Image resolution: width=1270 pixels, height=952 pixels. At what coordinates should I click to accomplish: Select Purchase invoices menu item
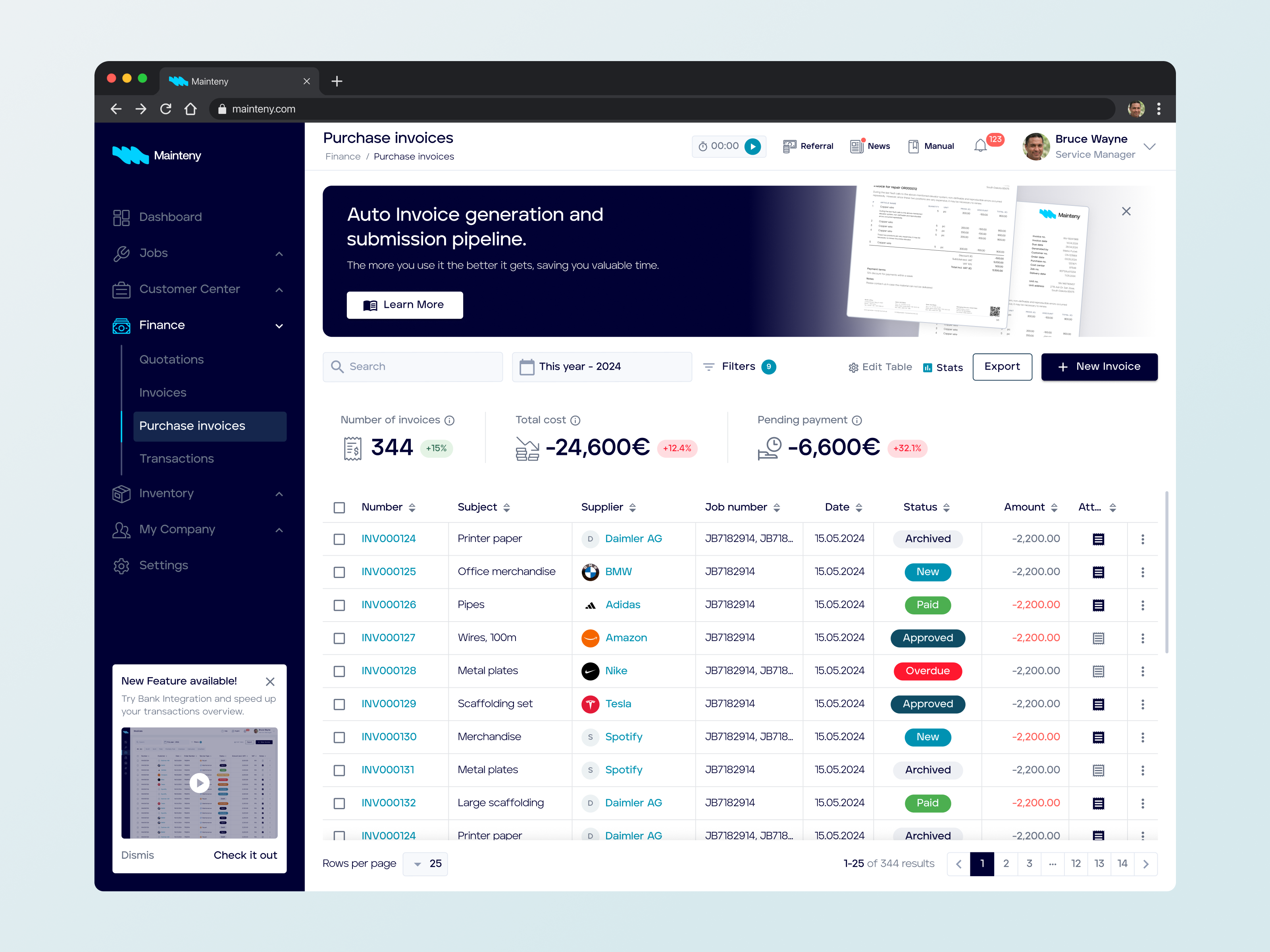click(210, 426)
